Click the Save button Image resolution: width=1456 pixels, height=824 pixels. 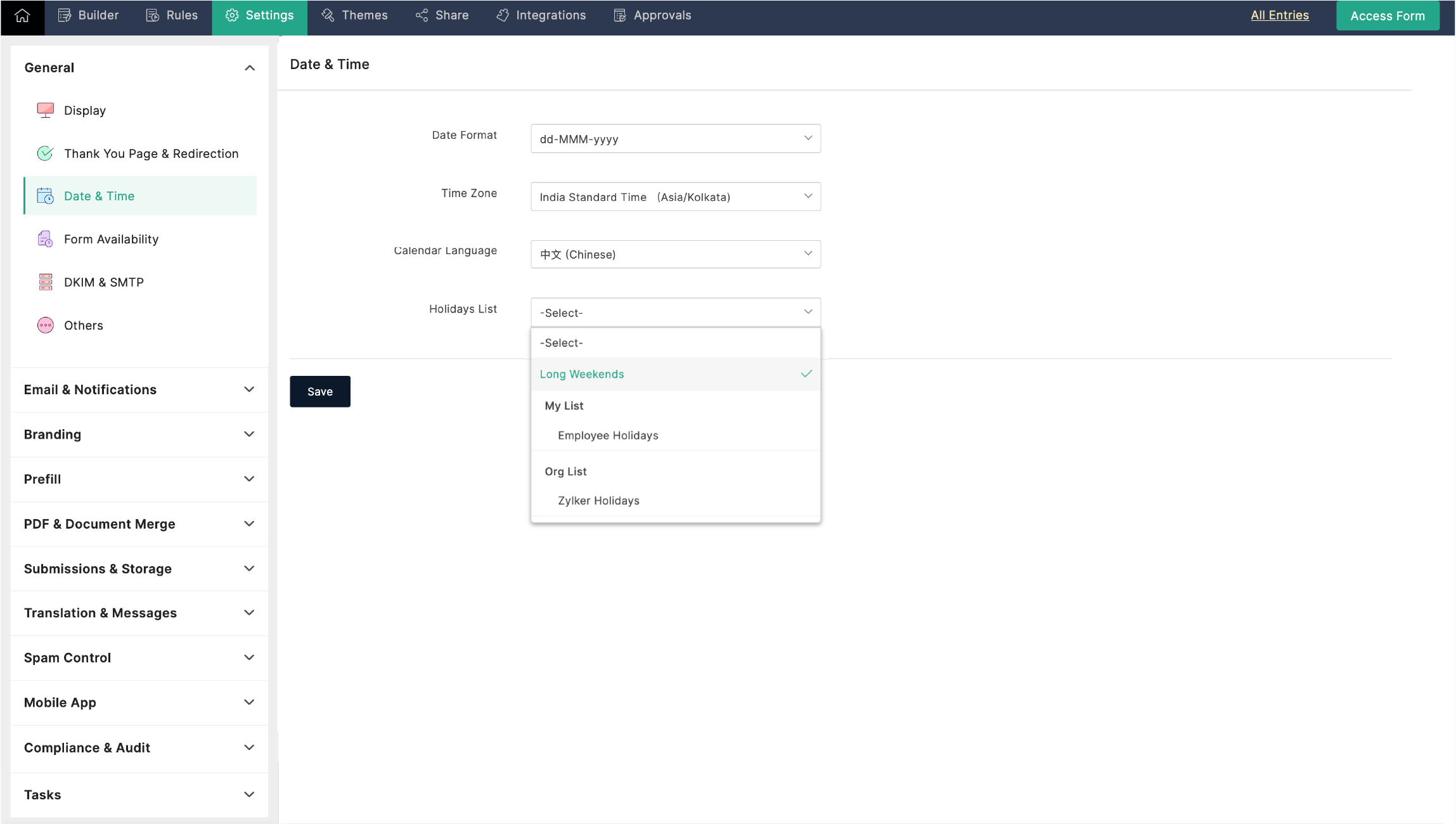[x=320, y=391]
